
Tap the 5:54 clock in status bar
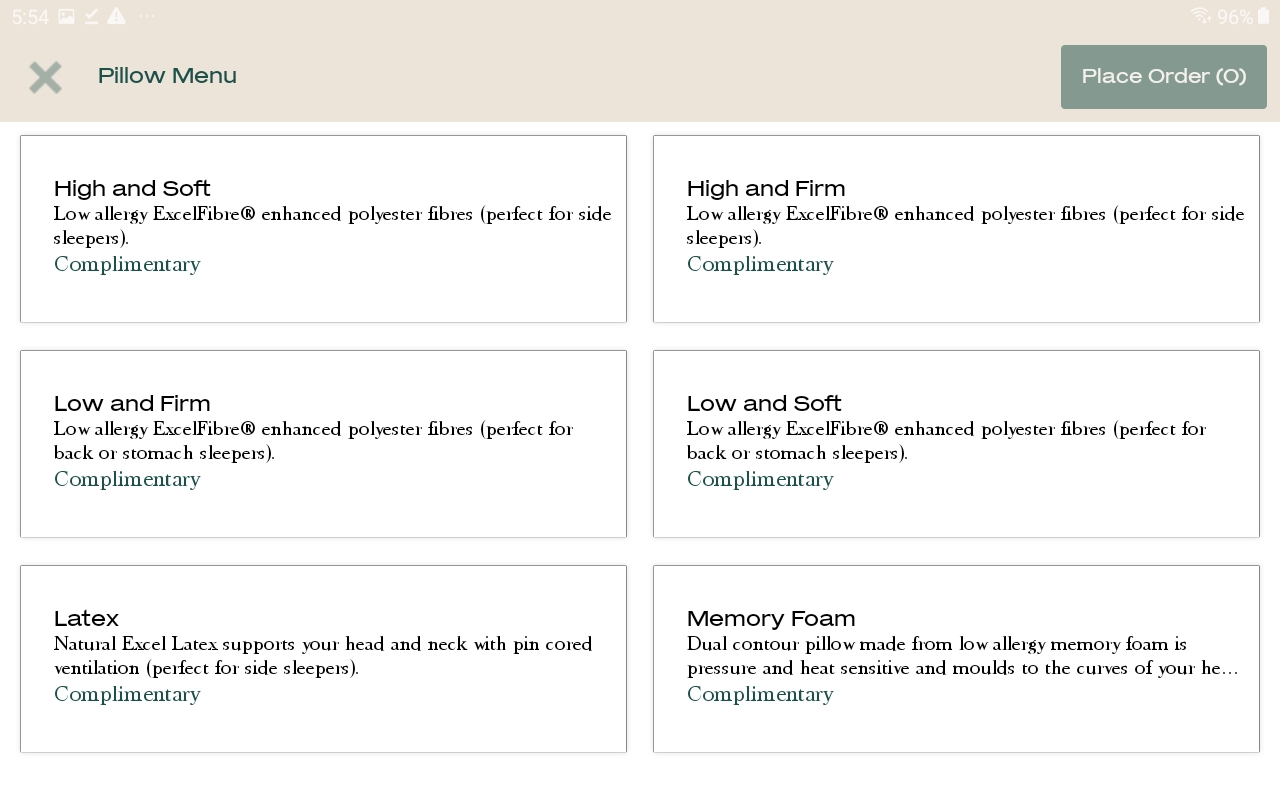click(30, 17)
